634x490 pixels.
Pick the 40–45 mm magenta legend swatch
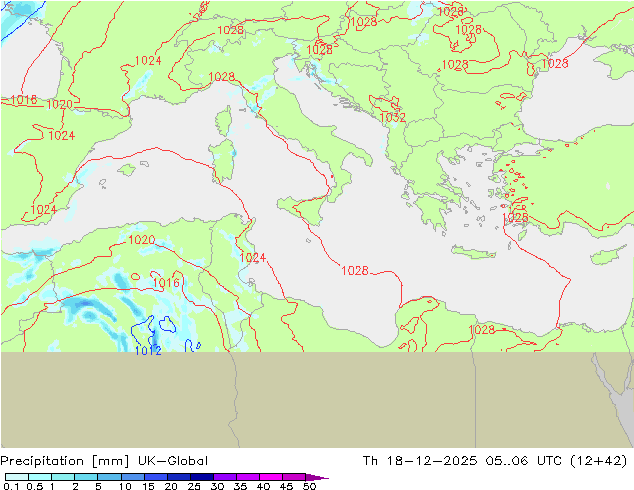pos(271,477)
